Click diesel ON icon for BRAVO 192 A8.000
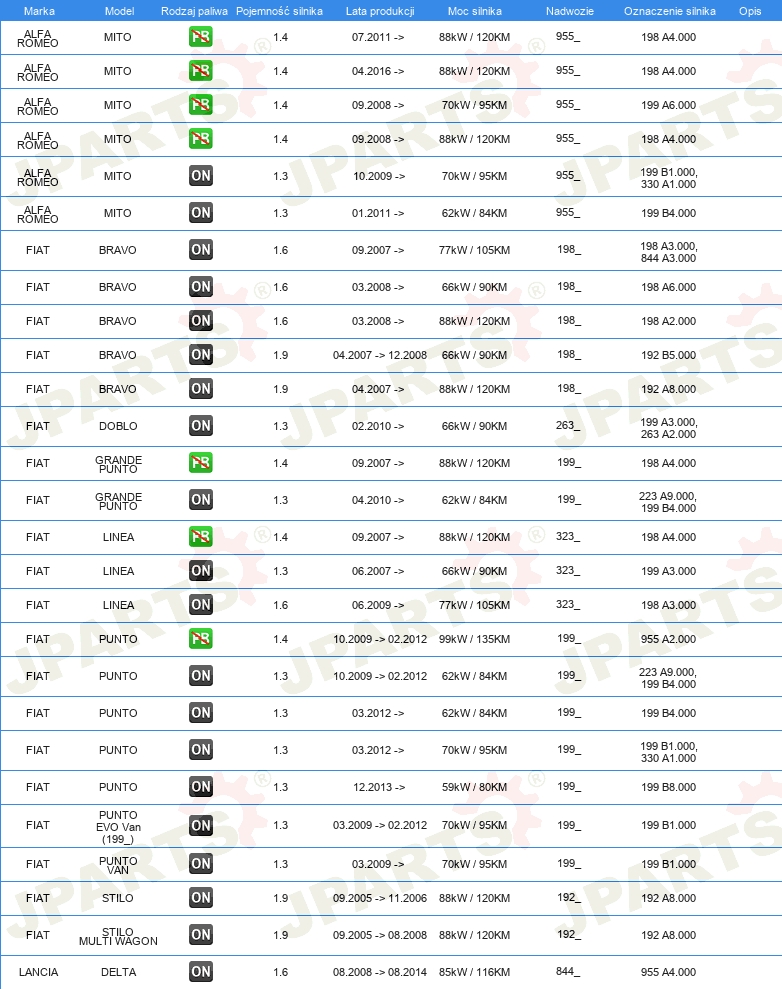 [x=201, y=389]
